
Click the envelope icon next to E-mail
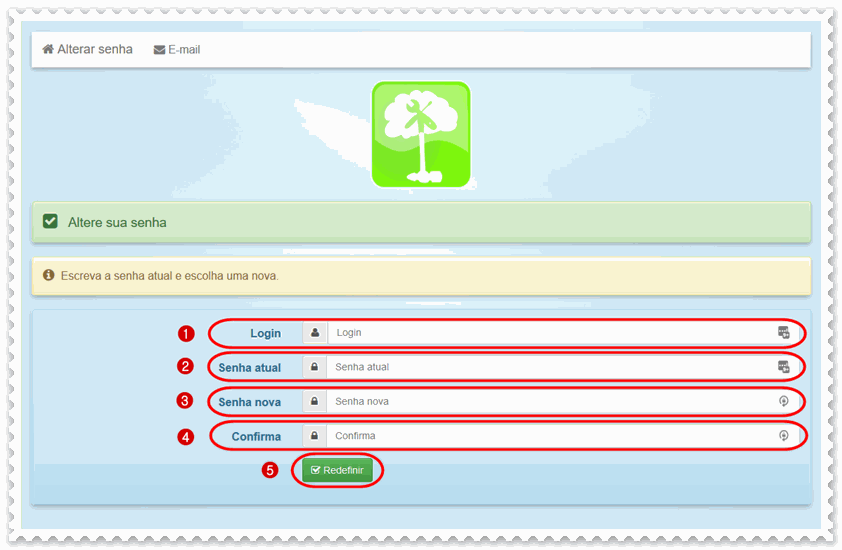(x=159, y=50)
